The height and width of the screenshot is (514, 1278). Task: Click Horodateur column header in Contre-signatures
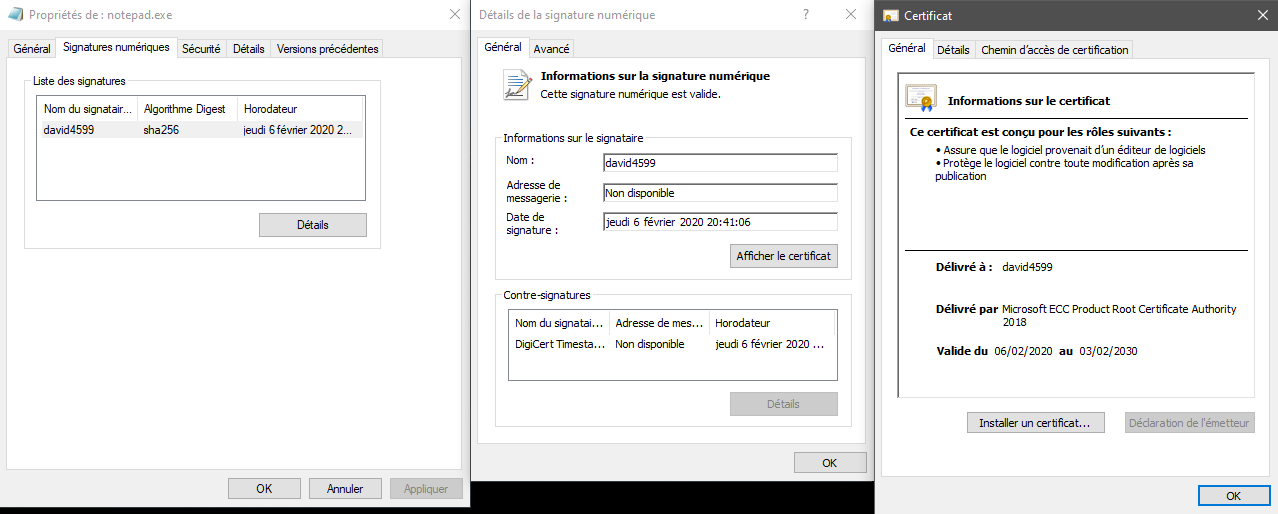pyautogui.click(x=772, y=323)
